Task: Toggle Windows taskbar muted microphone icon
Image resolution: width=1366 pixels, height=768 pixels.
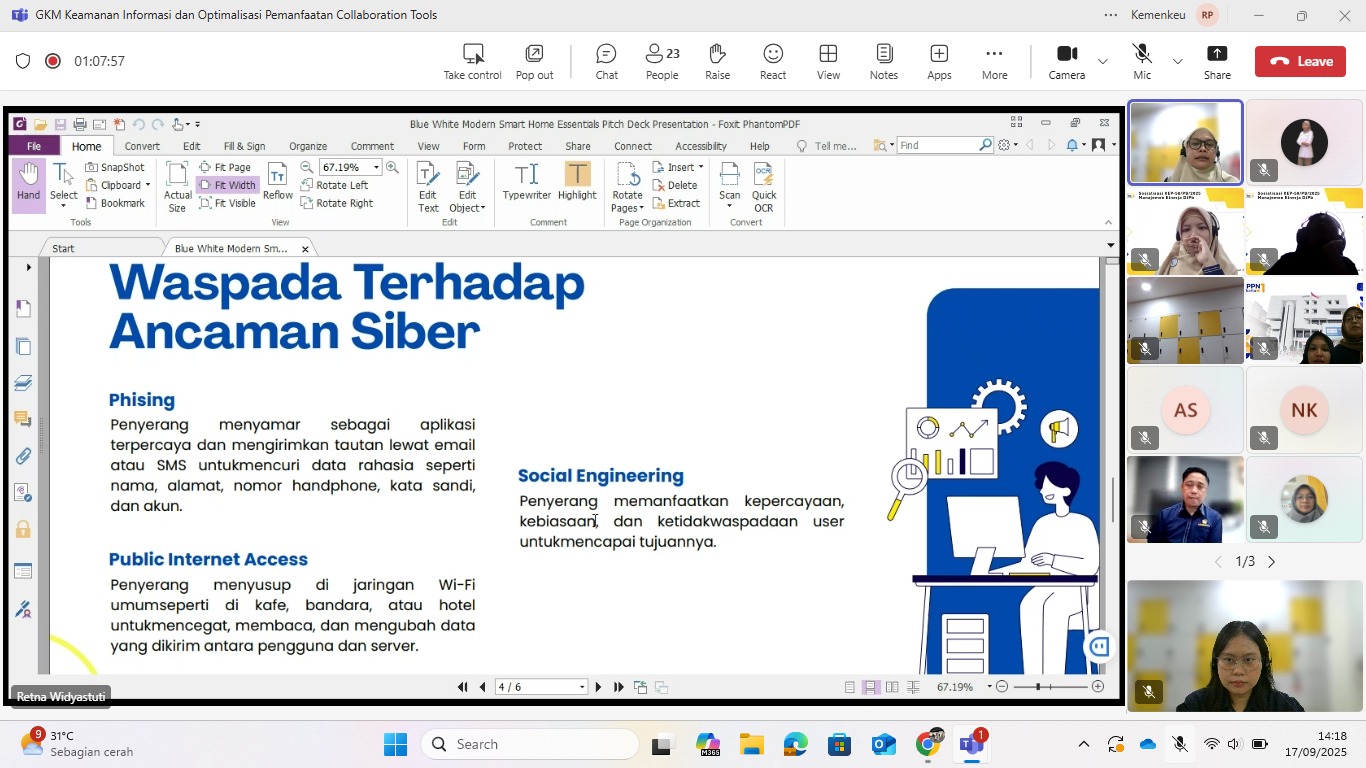Action: click(1180, 744)
